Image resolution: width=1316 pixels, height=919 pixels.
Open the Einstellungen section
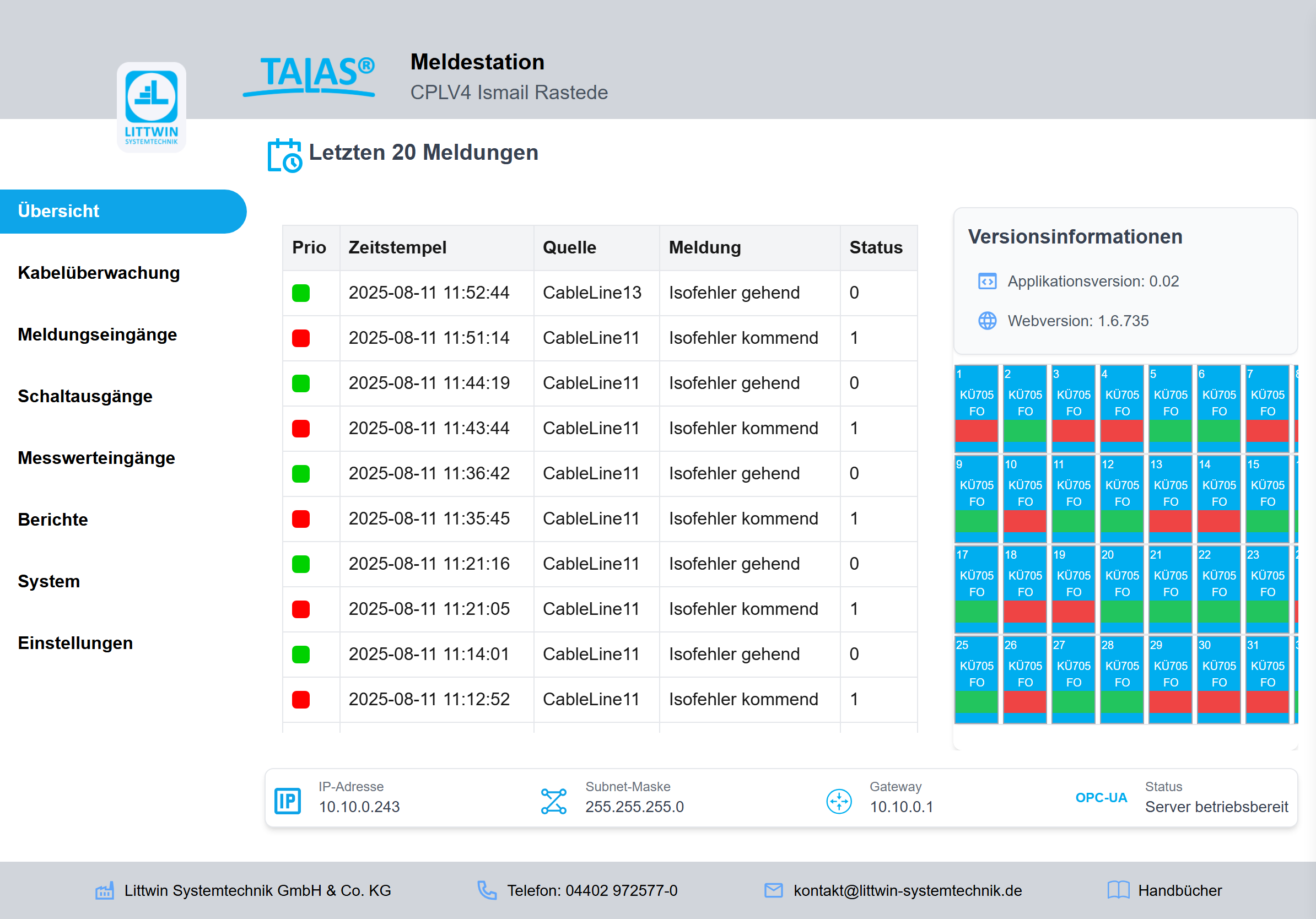(x=75, y=643)
